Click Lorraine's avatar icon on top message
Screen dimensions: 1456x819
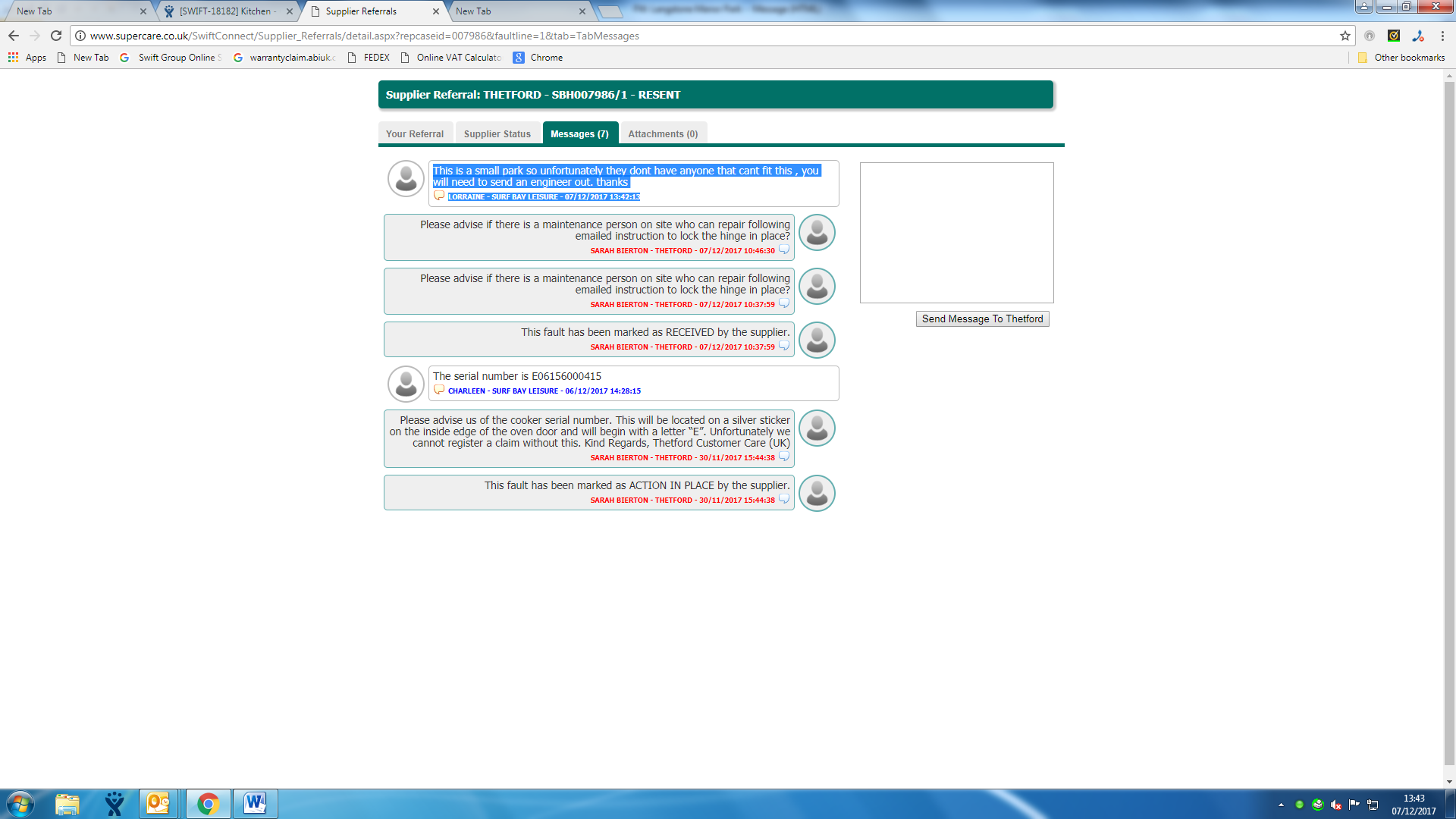[406, 179]
